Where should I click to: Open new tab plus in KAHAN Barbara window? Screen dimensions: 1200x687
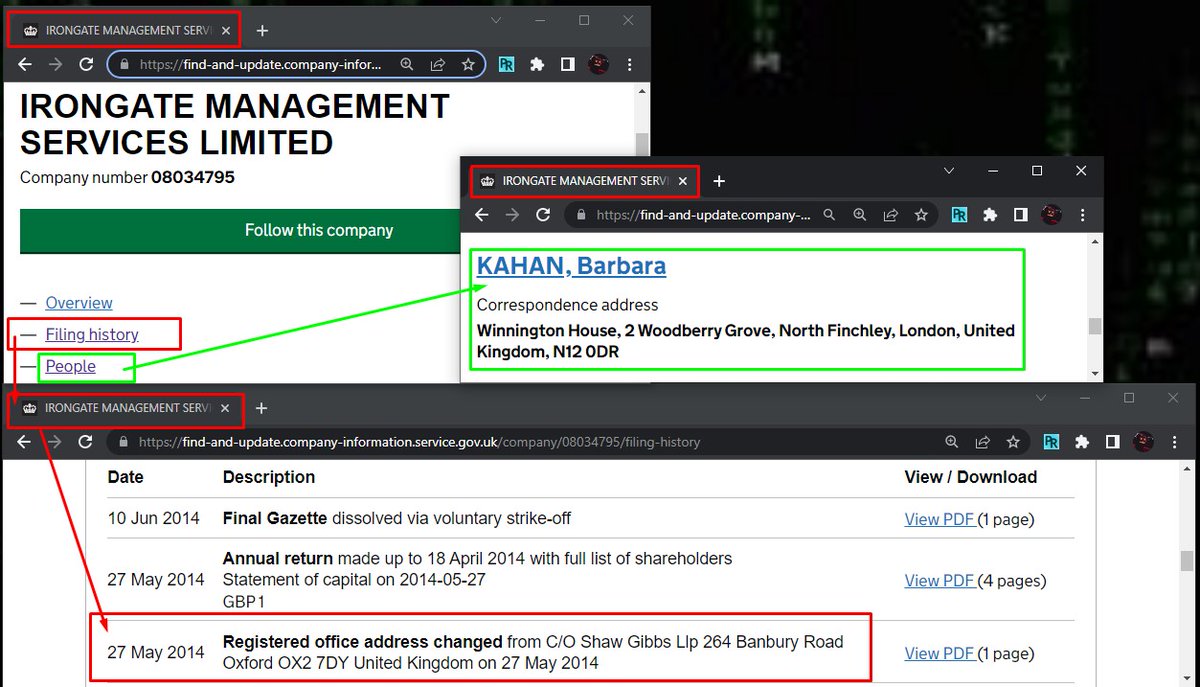[x=719, y=181]
